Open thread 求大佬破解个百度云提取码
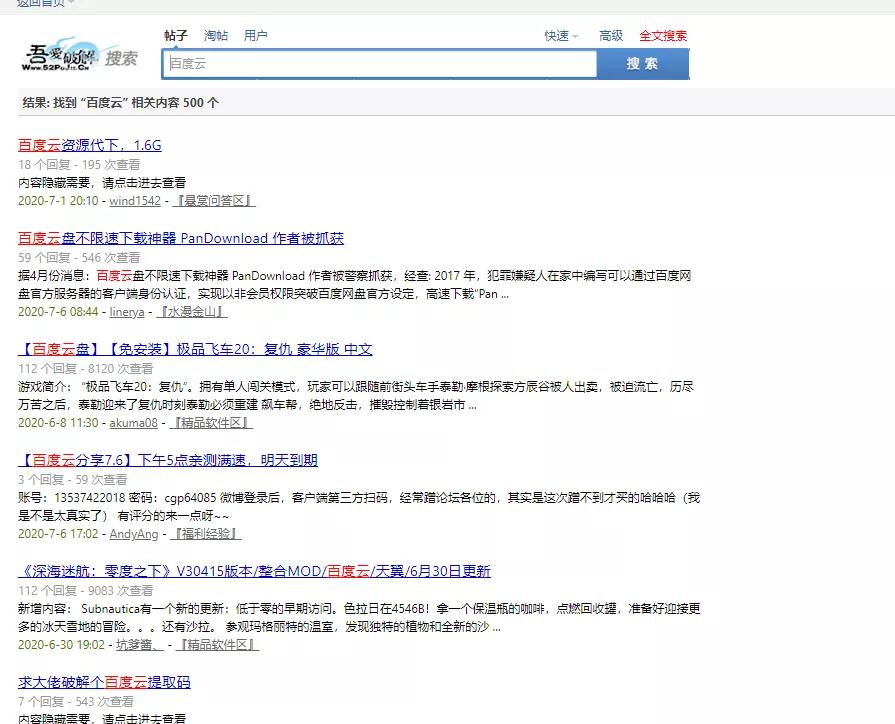Viewport: 895px width, 724px height. pos(104,682)
